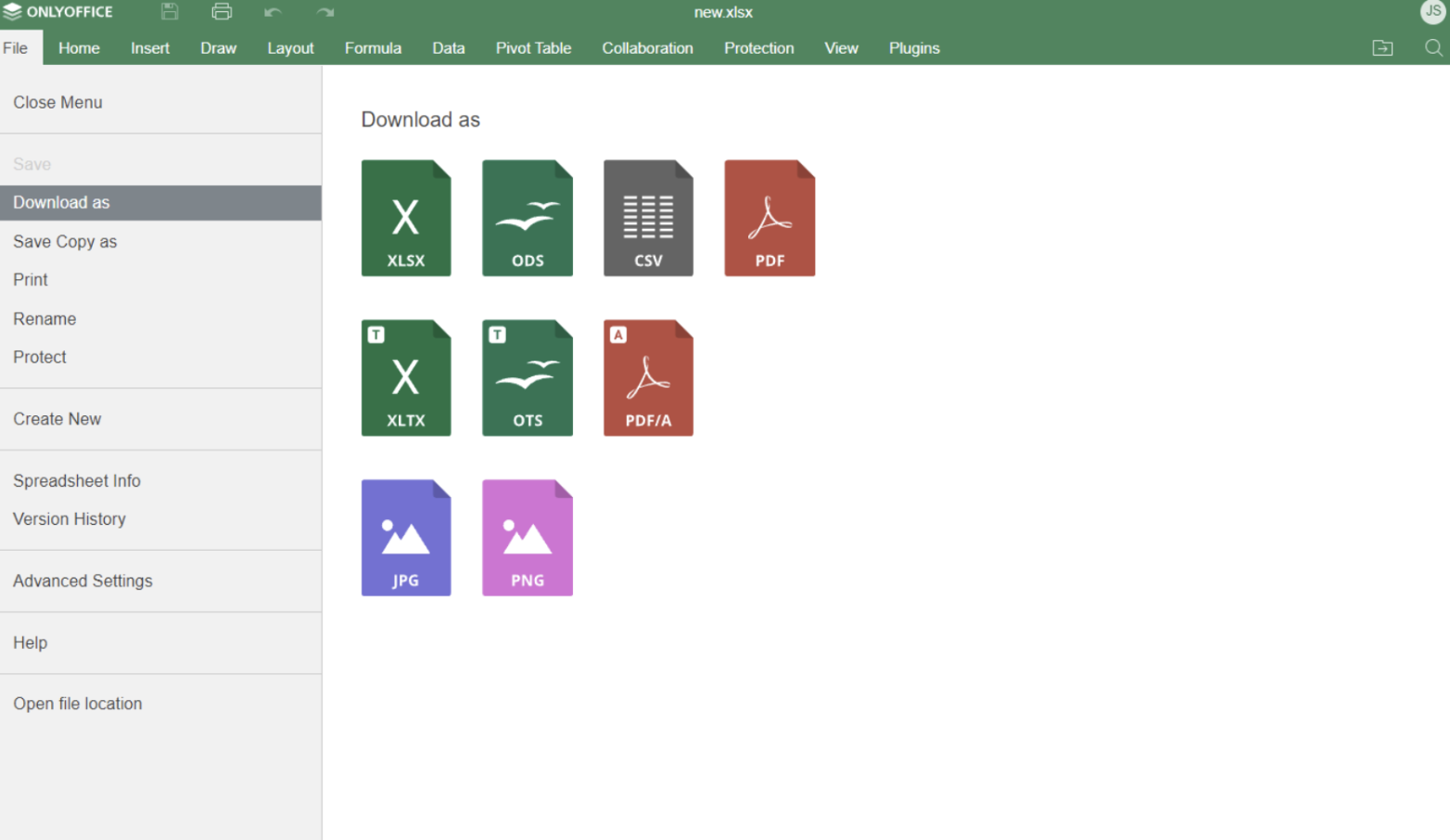Export as PDF/A document

[648, 377]
